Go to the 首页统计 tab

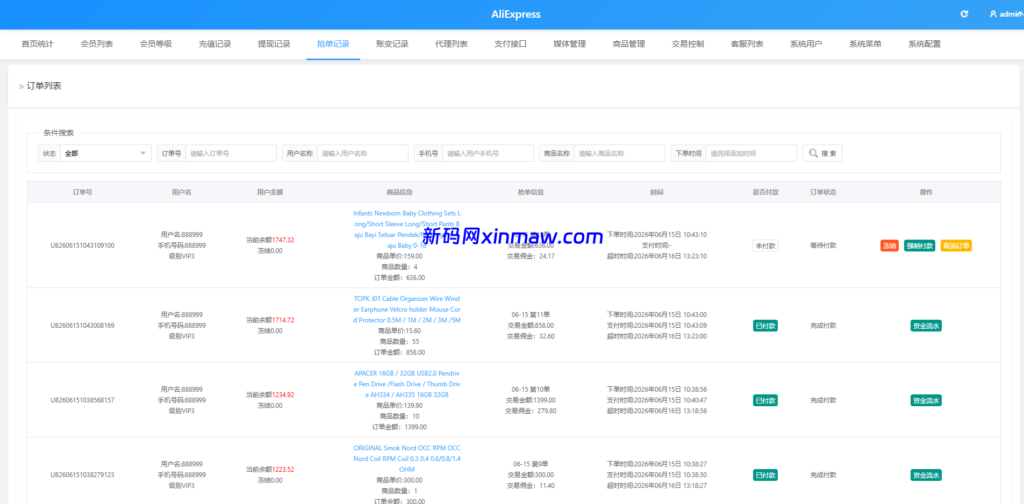coord(37,44)
